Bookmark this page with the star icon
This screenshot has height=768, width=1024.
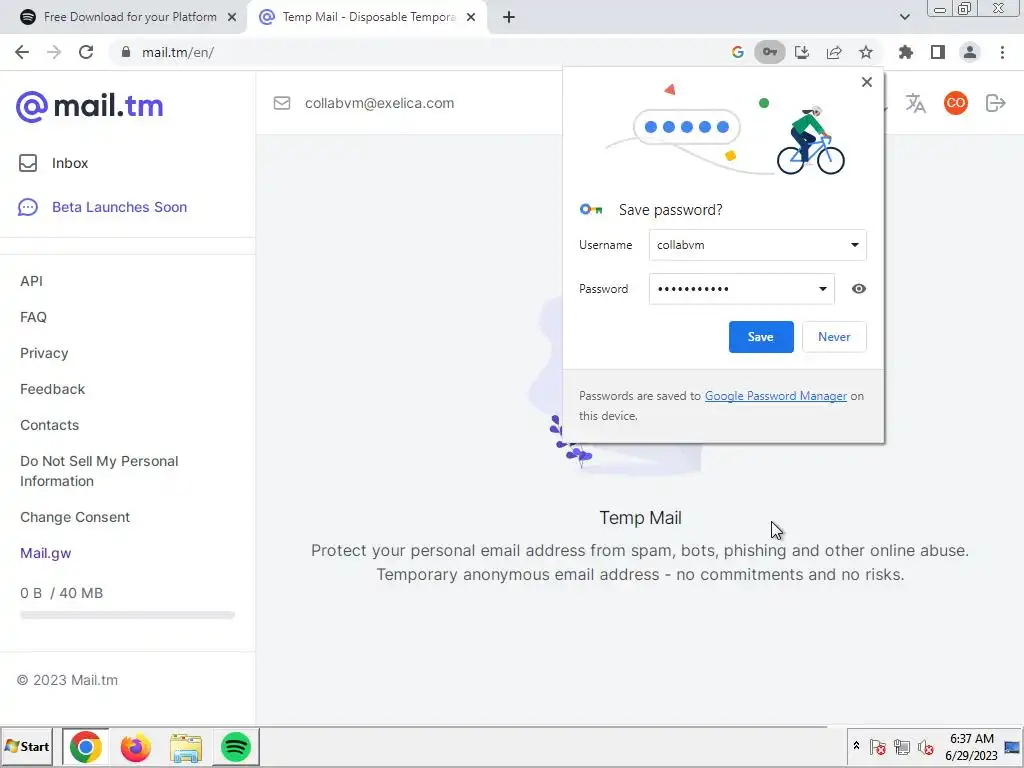(x=866, y=52)
